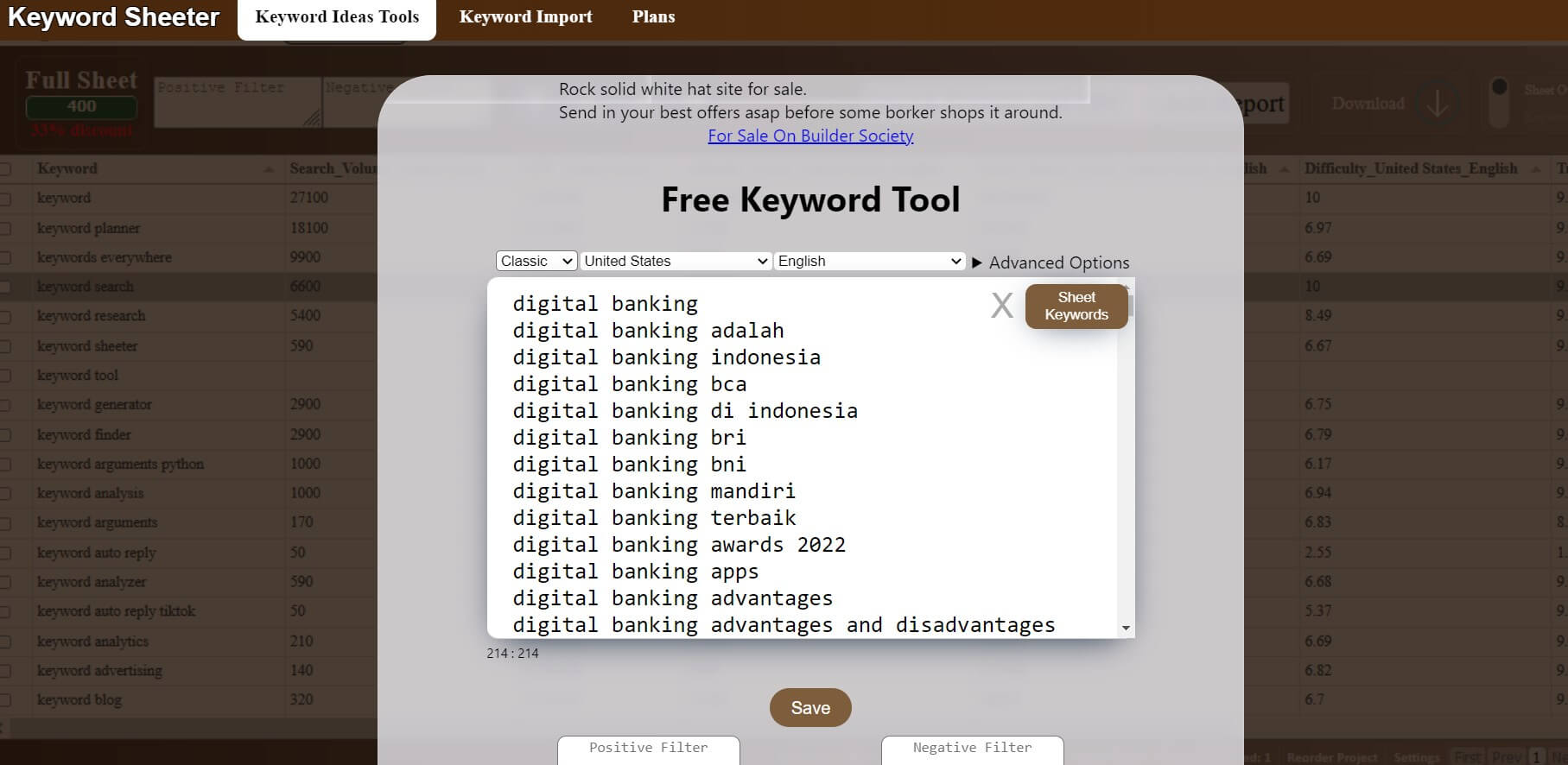The image size is (1568, 765).
Task: Click the Download arrow icon
Action: click(x=1438, y=104)
